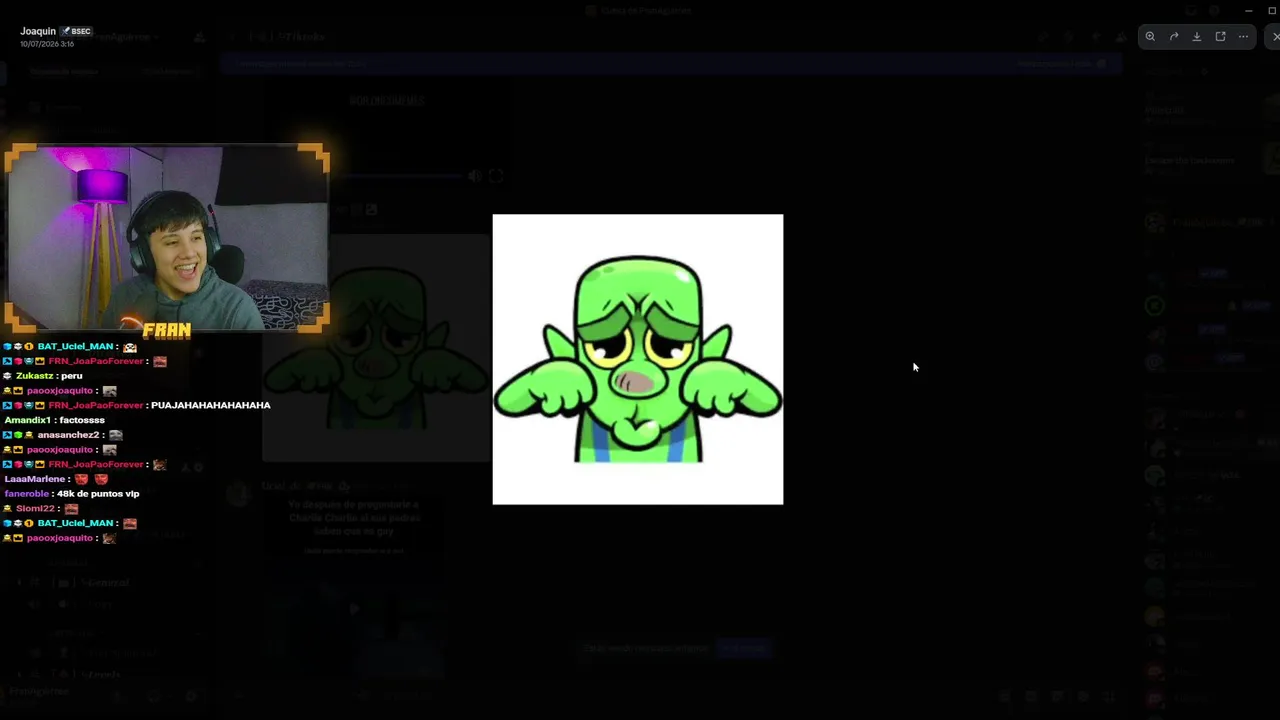Click the yellow FRAN name label
The image size is (1280, 720).
coord(166,330)
